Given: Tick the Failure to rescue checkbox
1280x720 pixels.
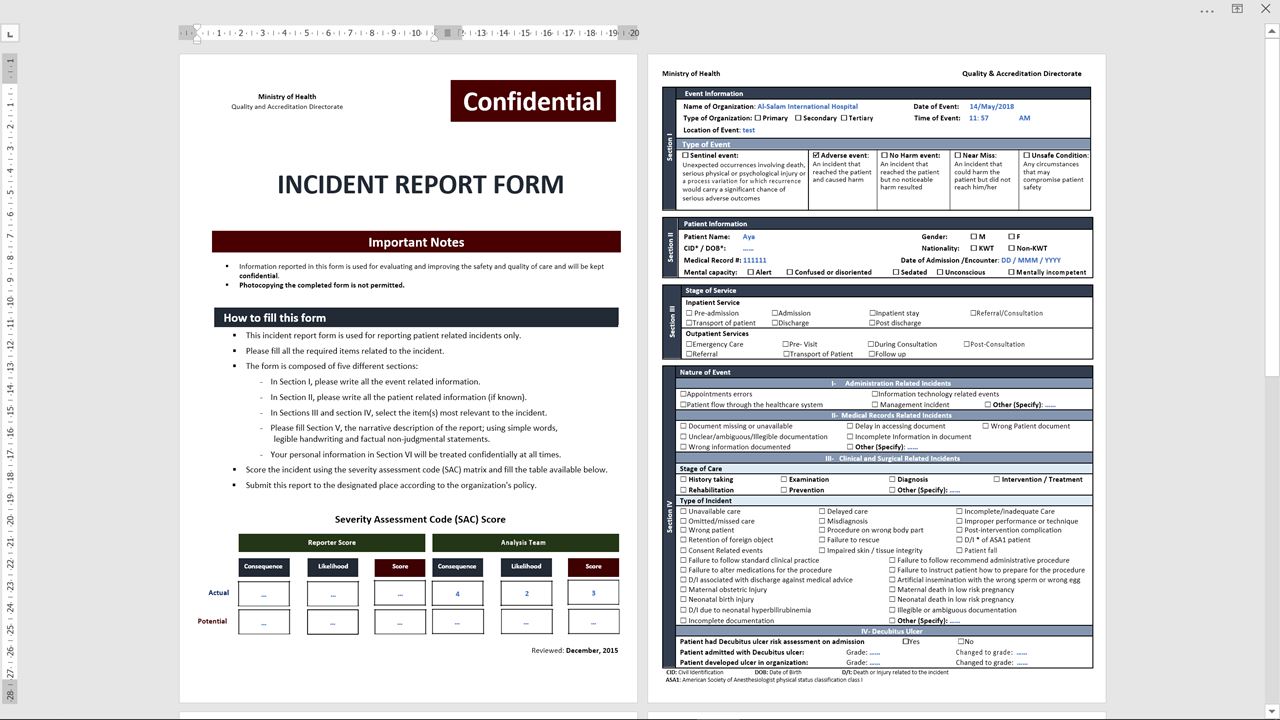Looking at the screenshot, I should (822, 540).
